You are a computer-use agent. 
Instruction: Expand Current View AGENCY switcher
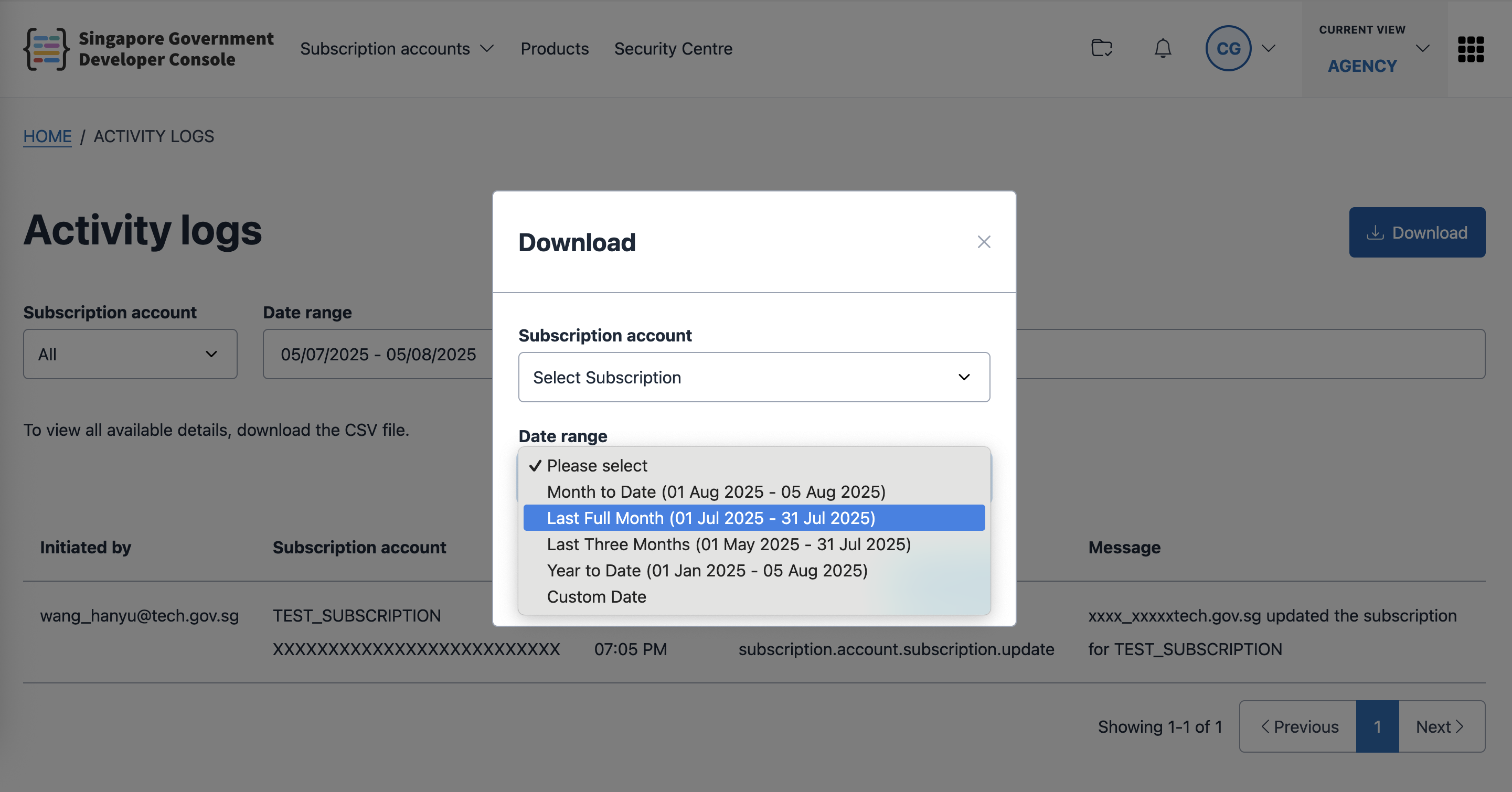(x=1373, y=49)
